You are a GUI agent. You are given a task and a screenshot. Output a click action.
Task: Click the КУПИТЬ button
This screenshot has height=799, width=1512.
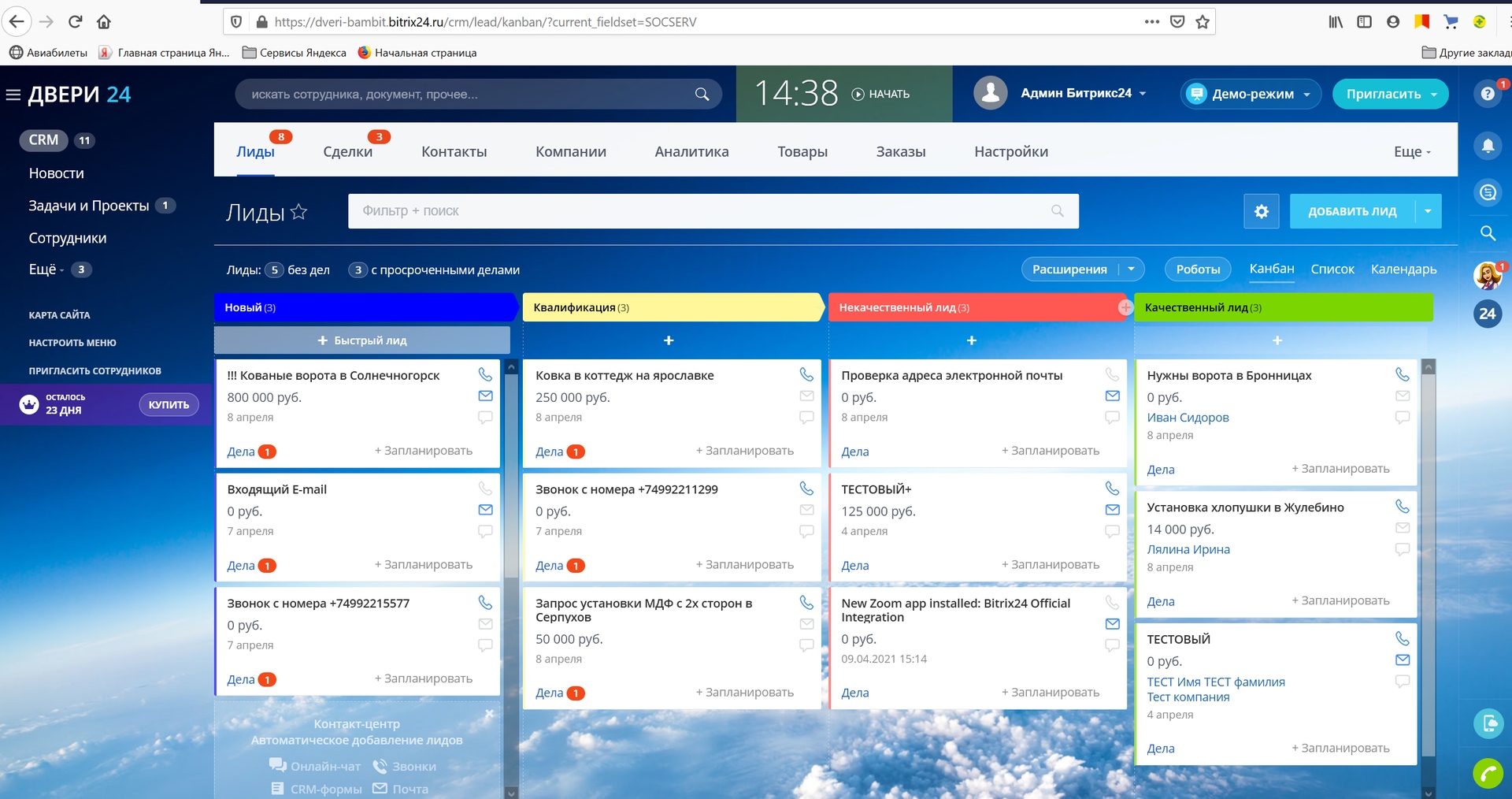(x=169, y=404)
